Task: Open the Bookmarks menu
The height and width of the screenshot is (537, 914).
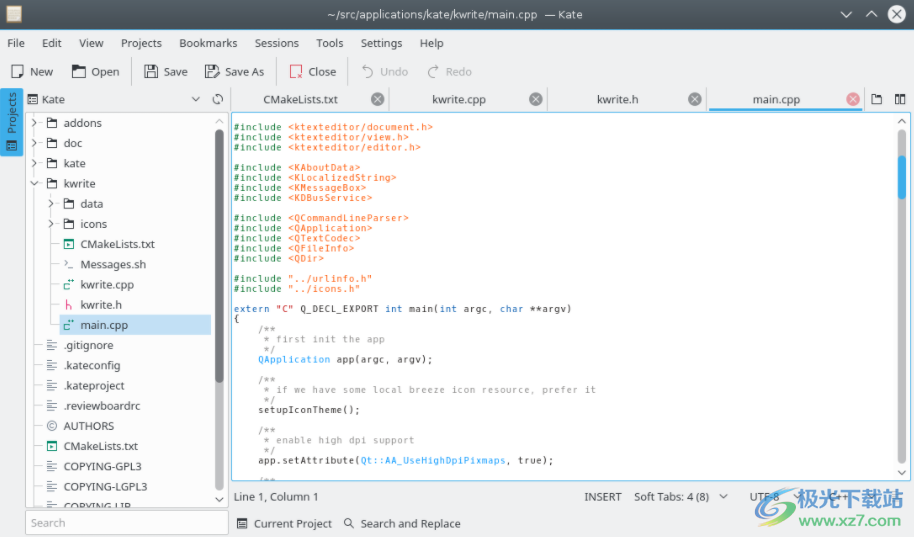Action: tap(208, 43)
